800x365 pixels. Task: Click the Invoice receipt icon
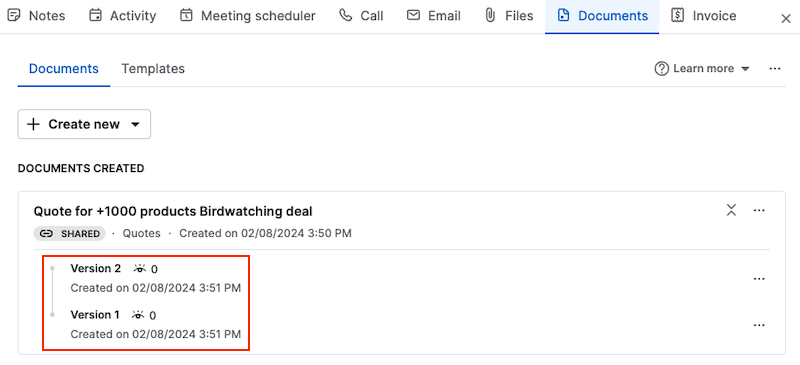point(678,15)
